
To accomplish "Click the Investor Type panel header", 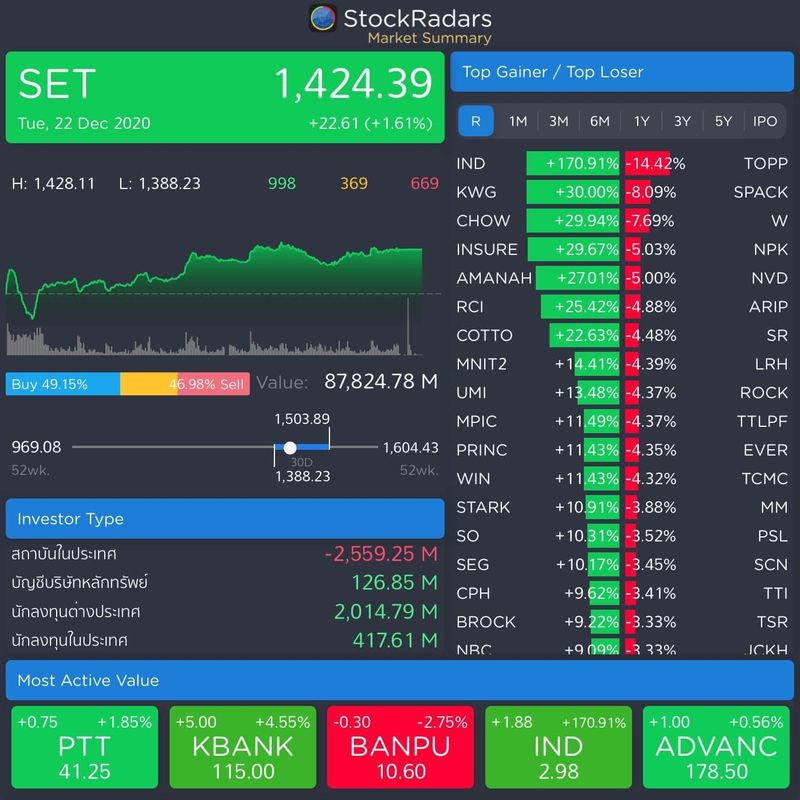I will click(226, 517).
